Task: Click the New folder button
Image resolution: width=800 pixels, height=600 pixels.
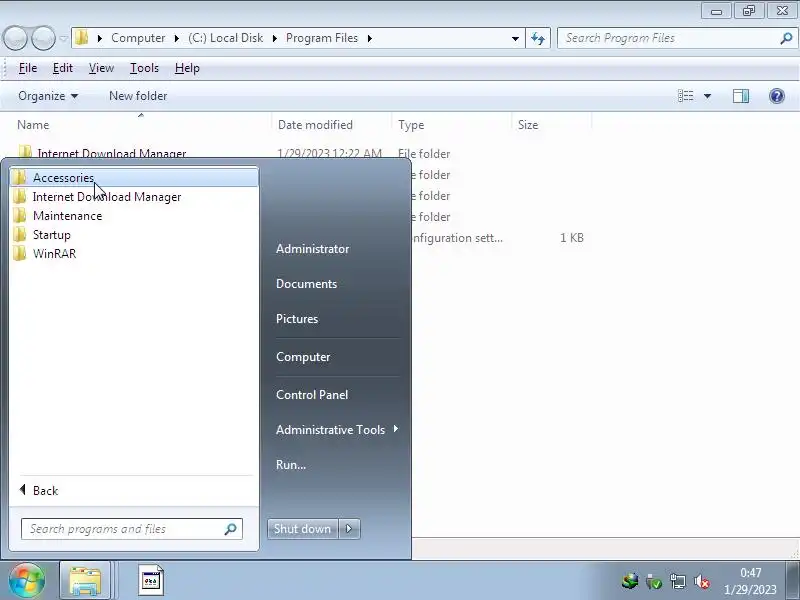Action: click(x=138, y=96)
